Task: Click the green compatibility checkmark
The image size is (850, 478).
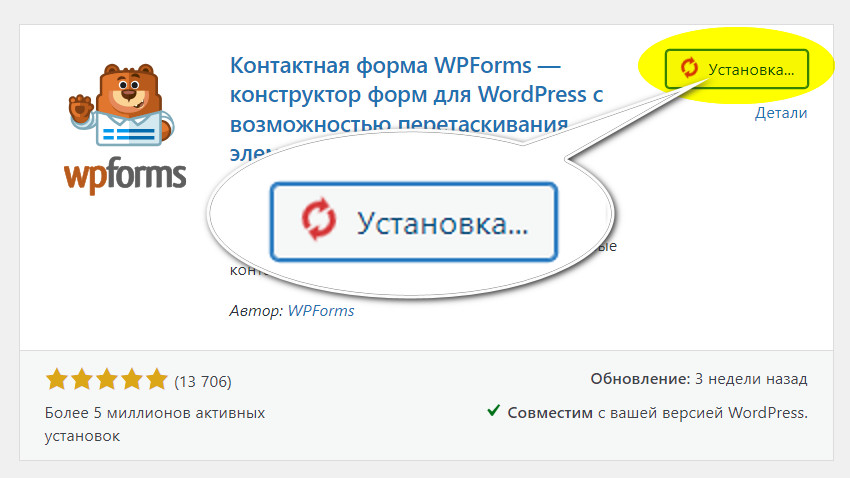Action: pyautogui.click(x=493, y=410)
